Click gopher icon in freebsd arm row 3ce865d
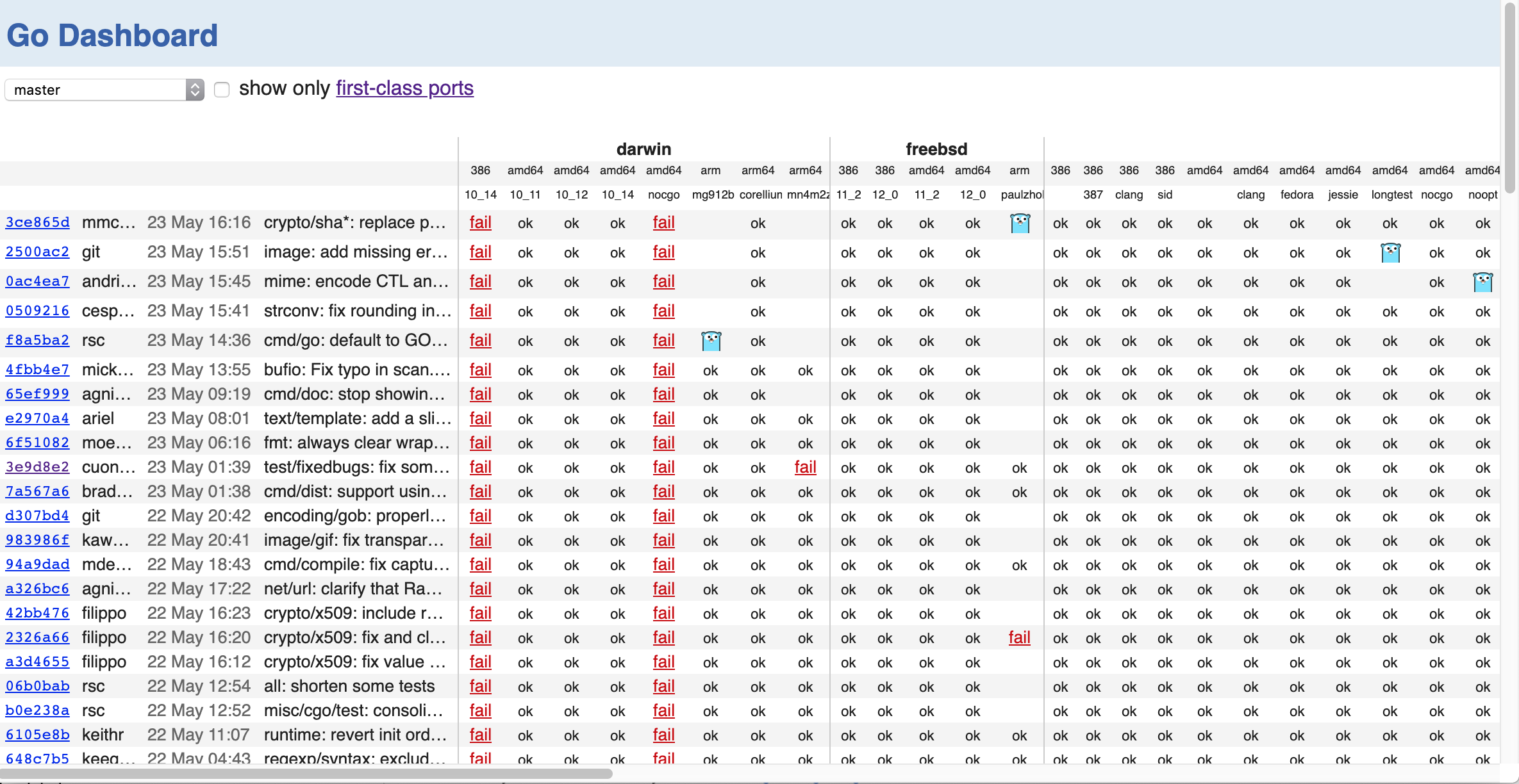Viewport: 1519px width, 784px height. [x=1020, y=223]
